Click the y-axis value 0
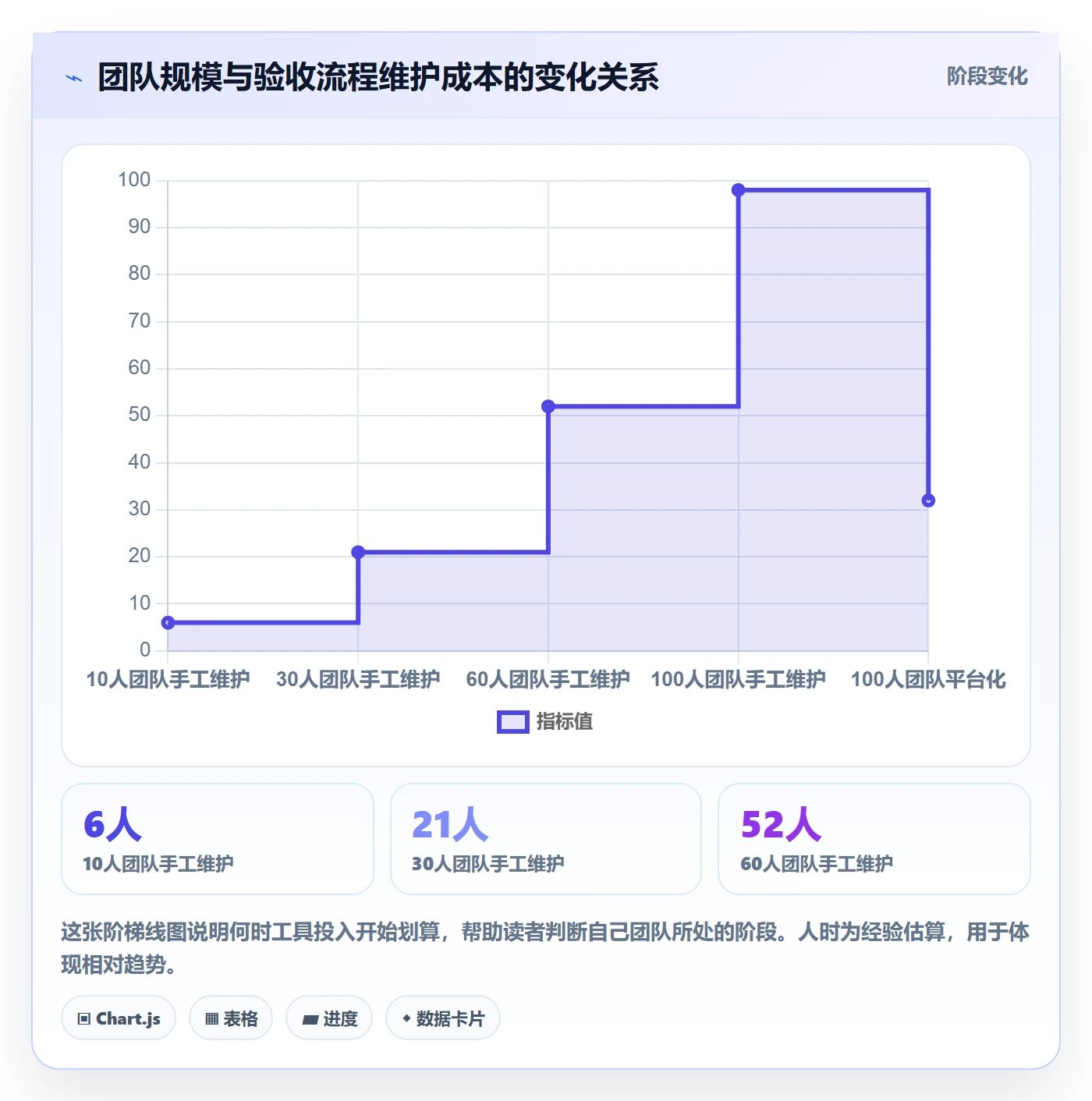This screenshot has width=1092, height=1101. (145, 650)
